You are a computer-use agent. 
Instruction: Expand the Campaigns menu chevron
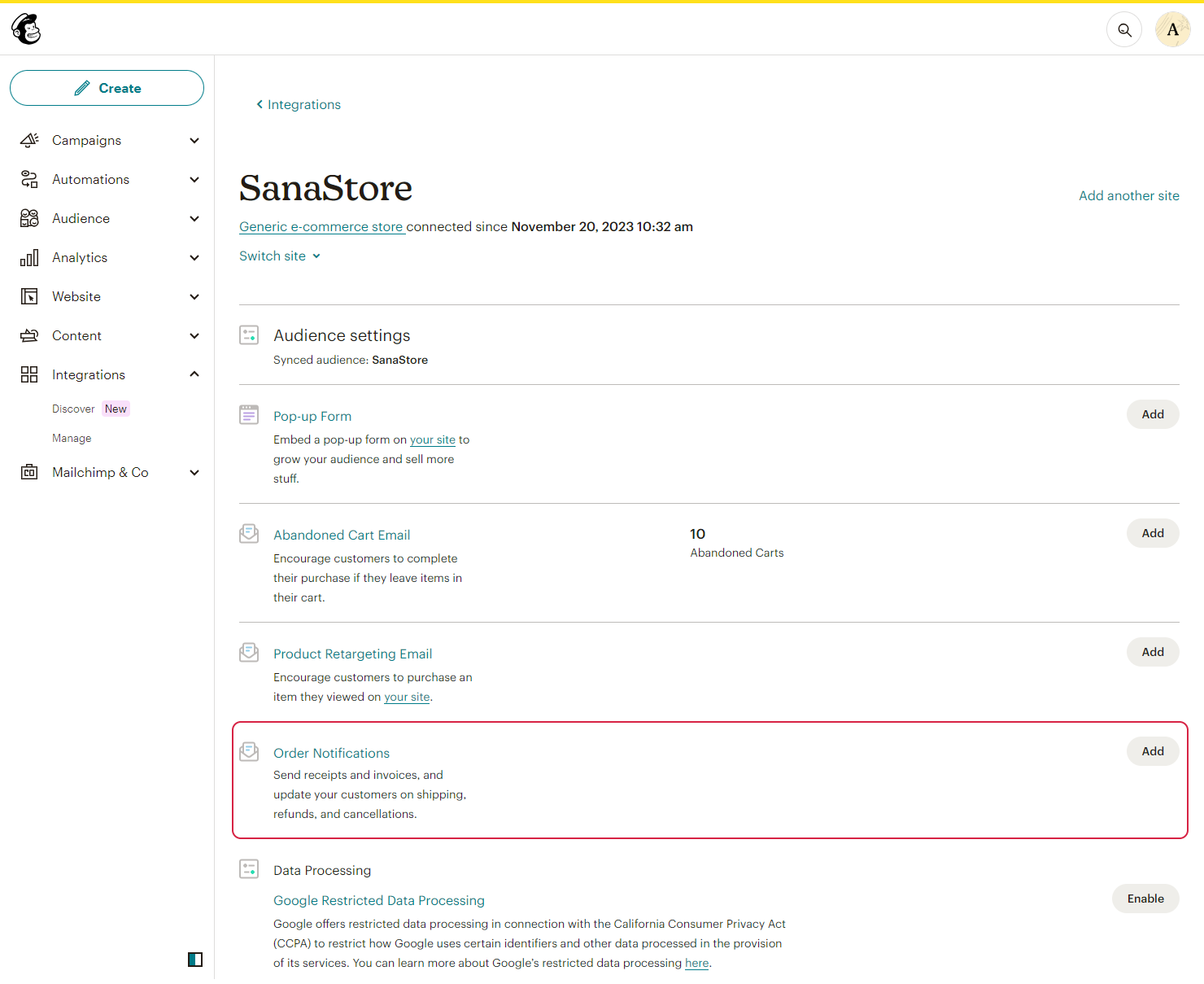pos(194,140)
